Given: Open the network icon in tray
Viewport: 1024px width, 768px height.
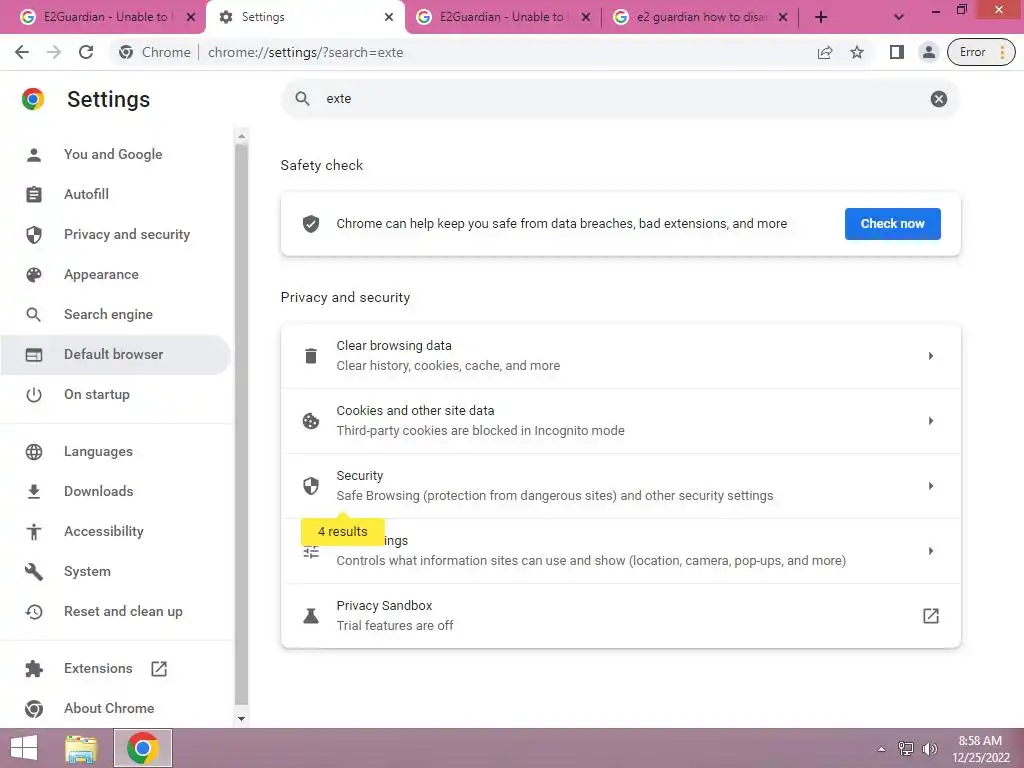Looking at the screenshot, I should pos(906,749).
